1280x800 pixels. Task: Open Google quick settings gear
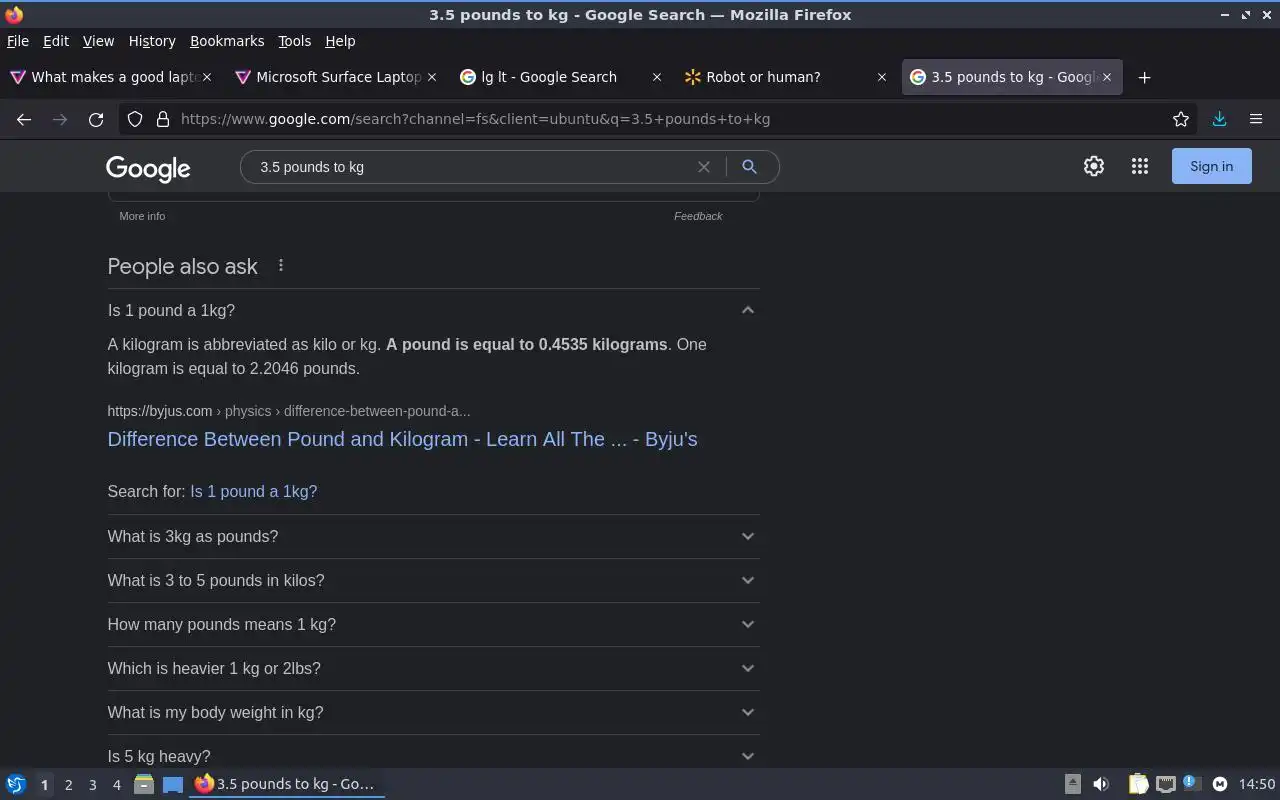[x=1094, y=167]
